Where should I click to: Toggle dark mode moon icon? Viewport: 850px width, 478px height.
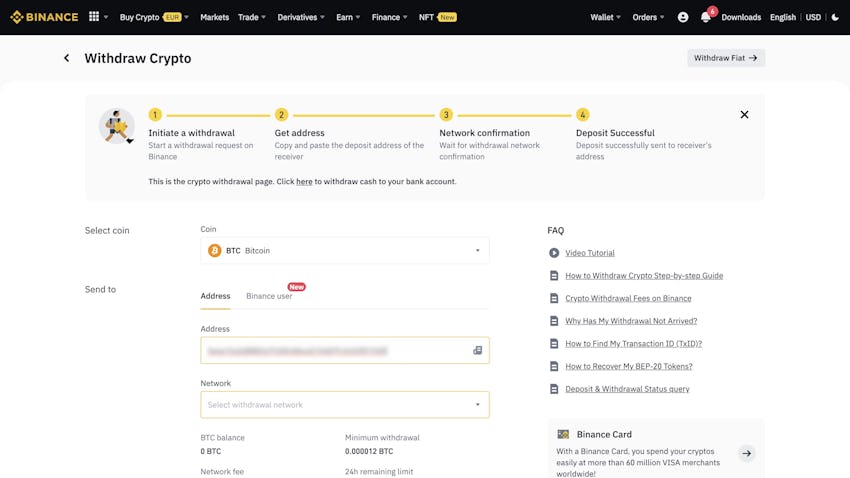[835, 17]
